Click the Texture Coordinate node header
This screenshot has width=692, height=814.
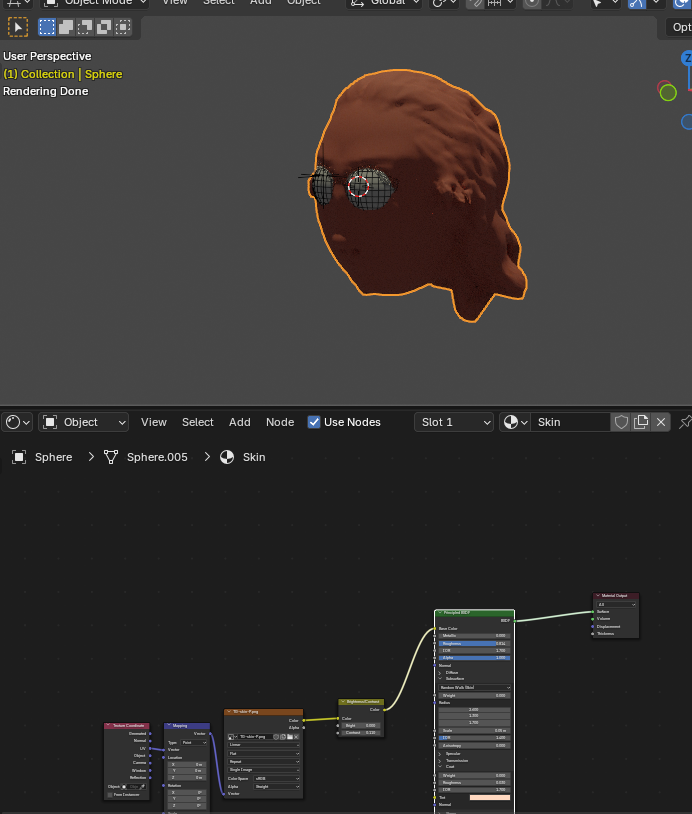[x=127, y=725]
